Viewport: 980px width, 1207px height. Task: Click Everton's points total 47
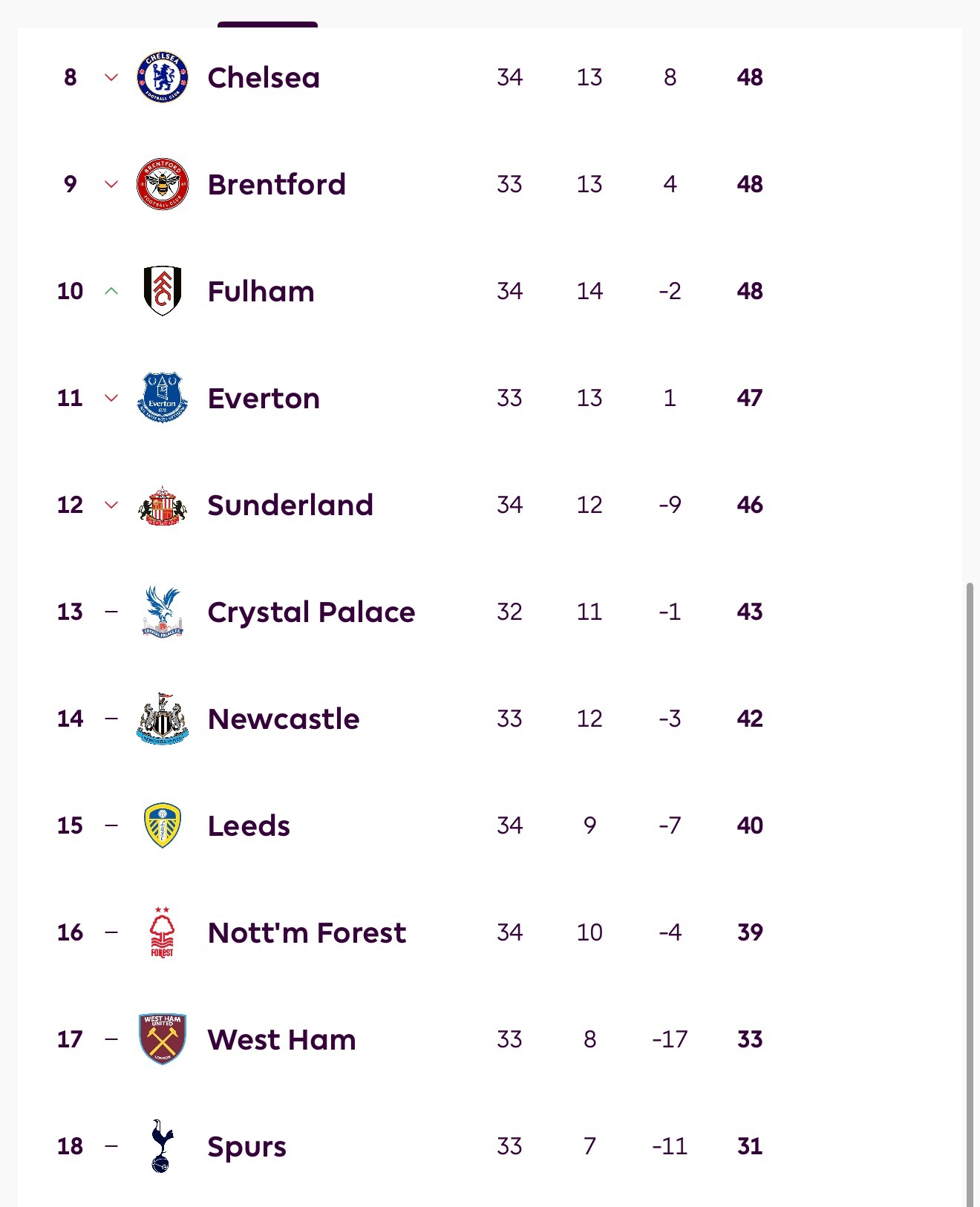(x=750, y=398)
